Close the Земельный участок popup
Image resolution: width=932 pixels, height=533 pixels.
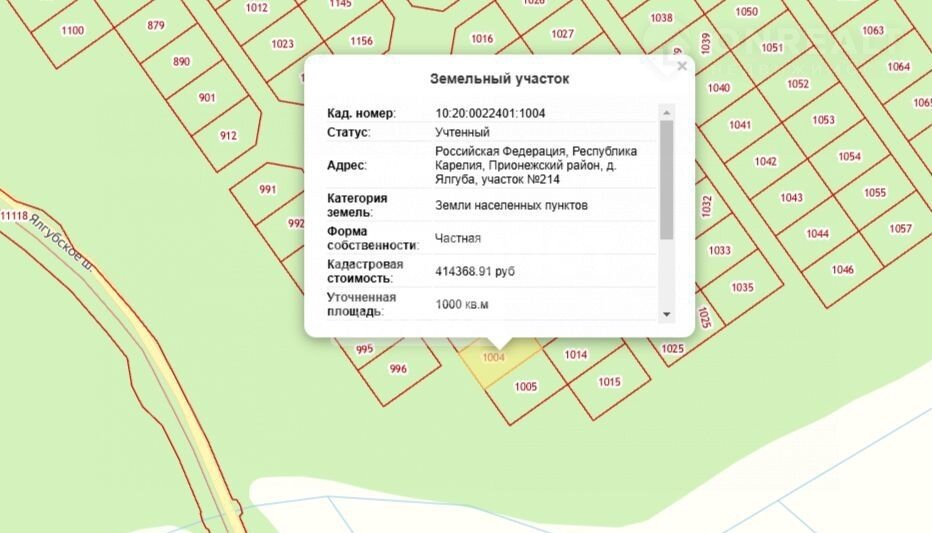(x=682, y=67)
